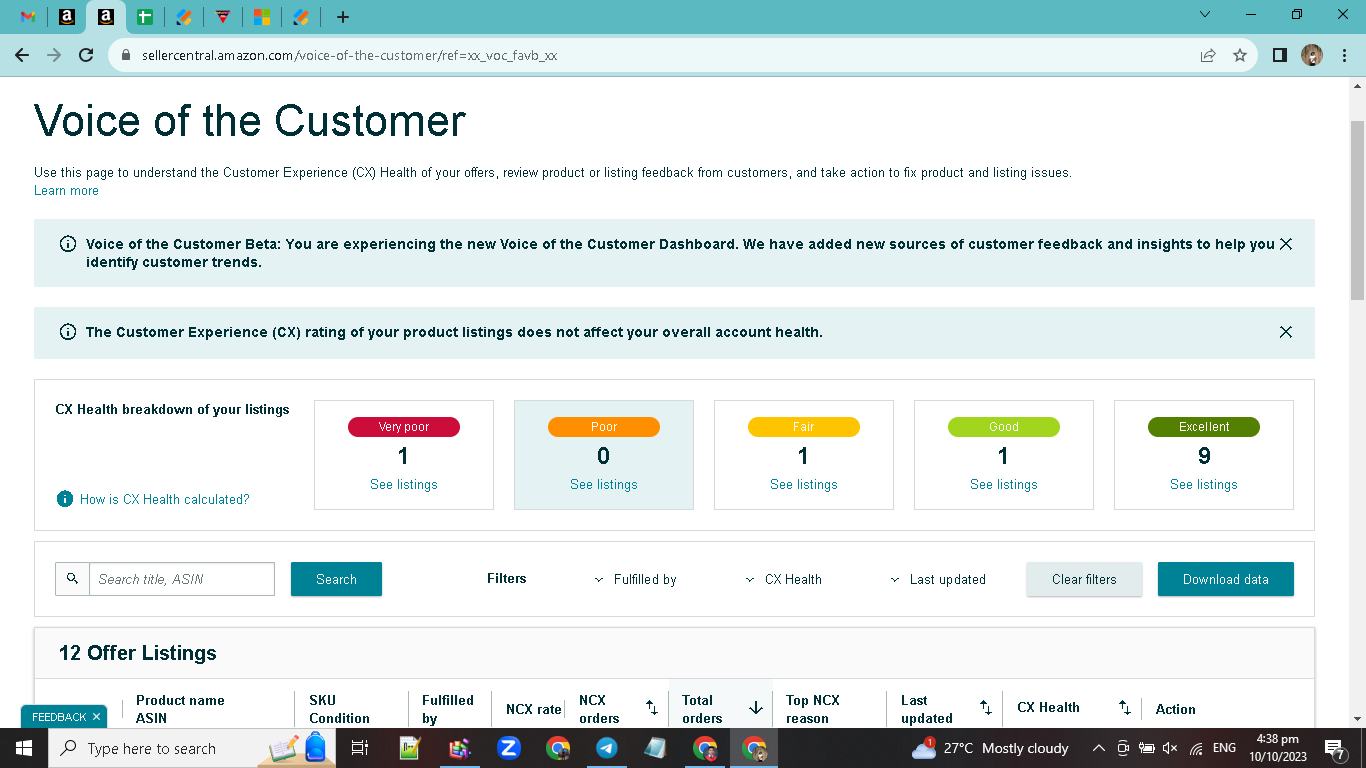Click Clear filters
This screenshot has width=1366, height=768.
[1084, 579]
